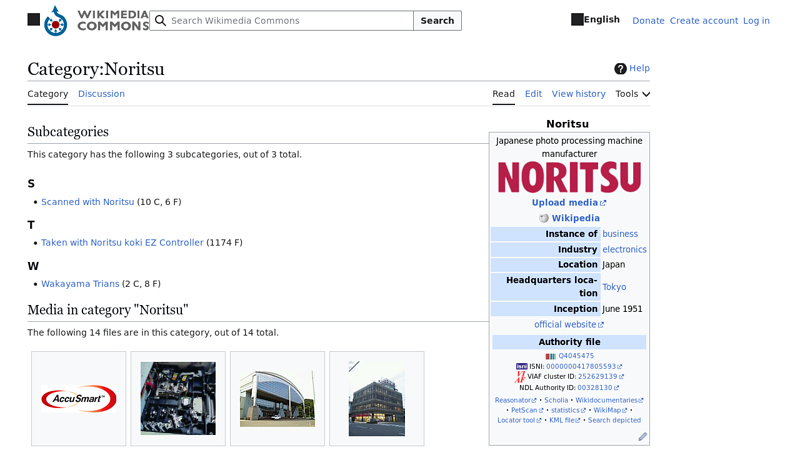800x450 pixels.
Task: Click the KML file link
Action: [x=564, y=420]
